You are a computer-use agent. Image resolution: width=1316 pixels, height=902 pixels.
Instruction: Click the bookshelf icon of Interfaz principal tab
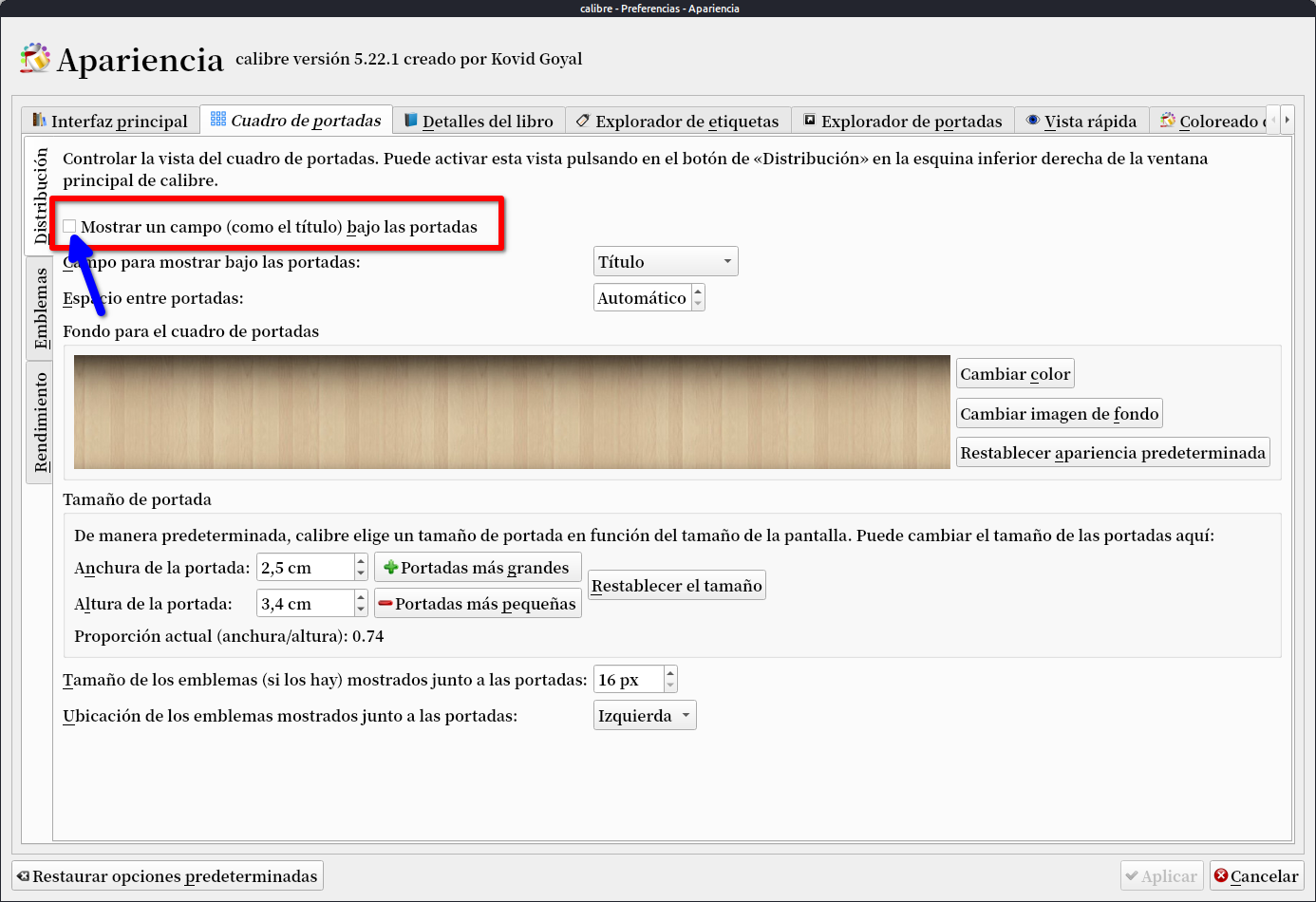39,120
